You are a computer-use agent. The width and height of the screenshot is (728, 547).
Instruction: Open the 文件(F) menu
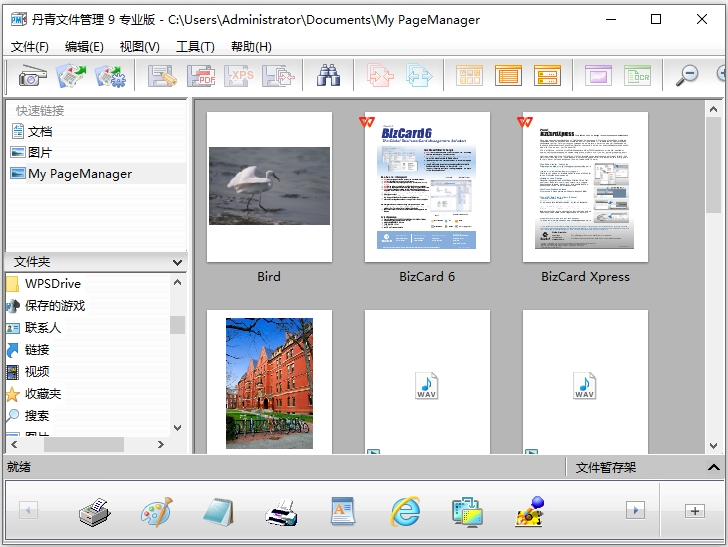[x=30, y=46]
